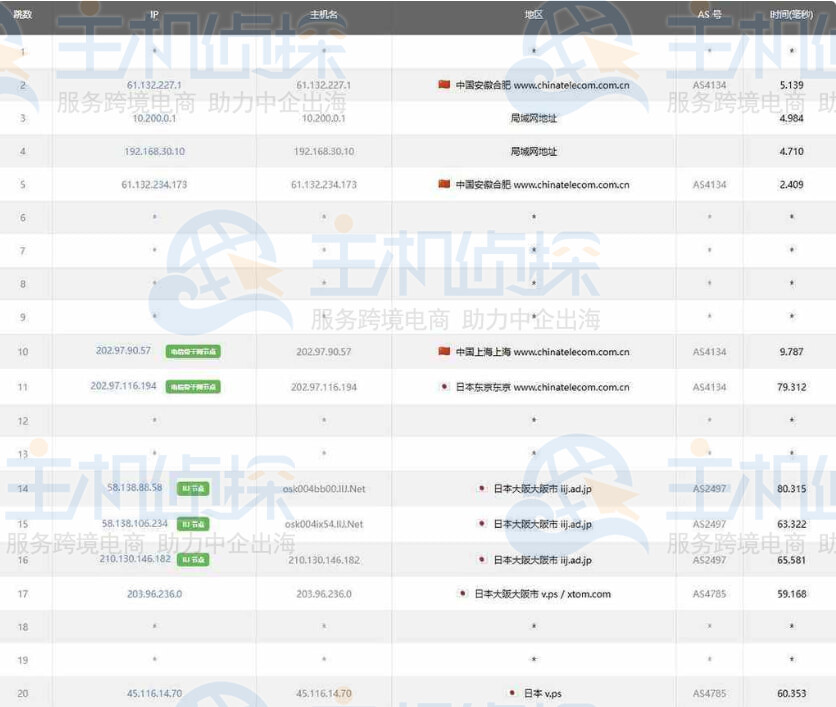Open IP link 61.132.234.173

[154, 185]
